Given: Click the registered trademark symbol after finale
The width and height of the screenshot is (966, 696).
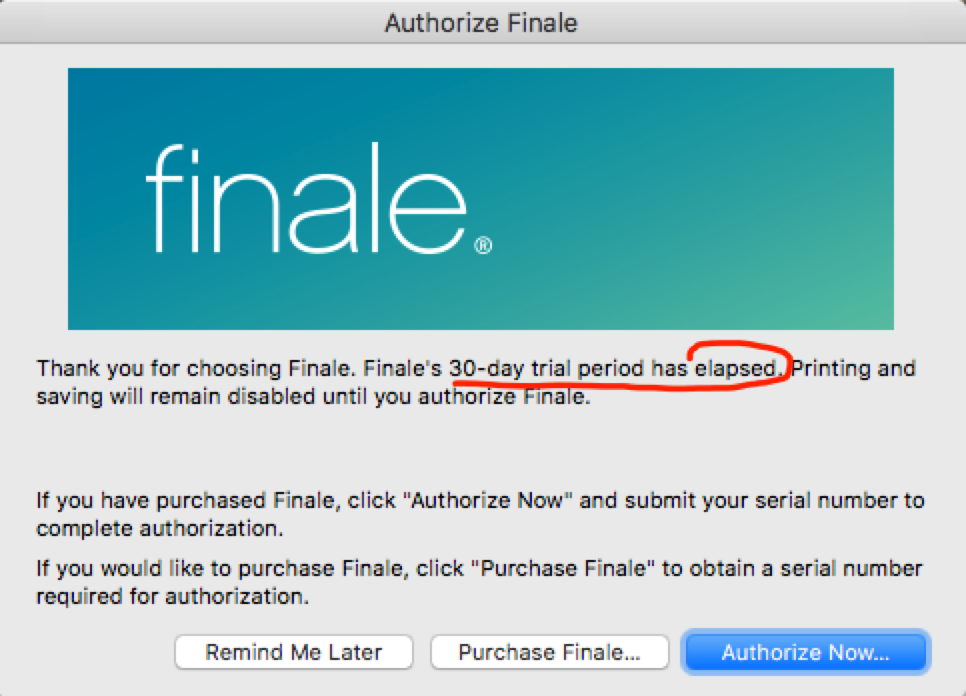Looking at the screenshot, I should click(483, 244).
